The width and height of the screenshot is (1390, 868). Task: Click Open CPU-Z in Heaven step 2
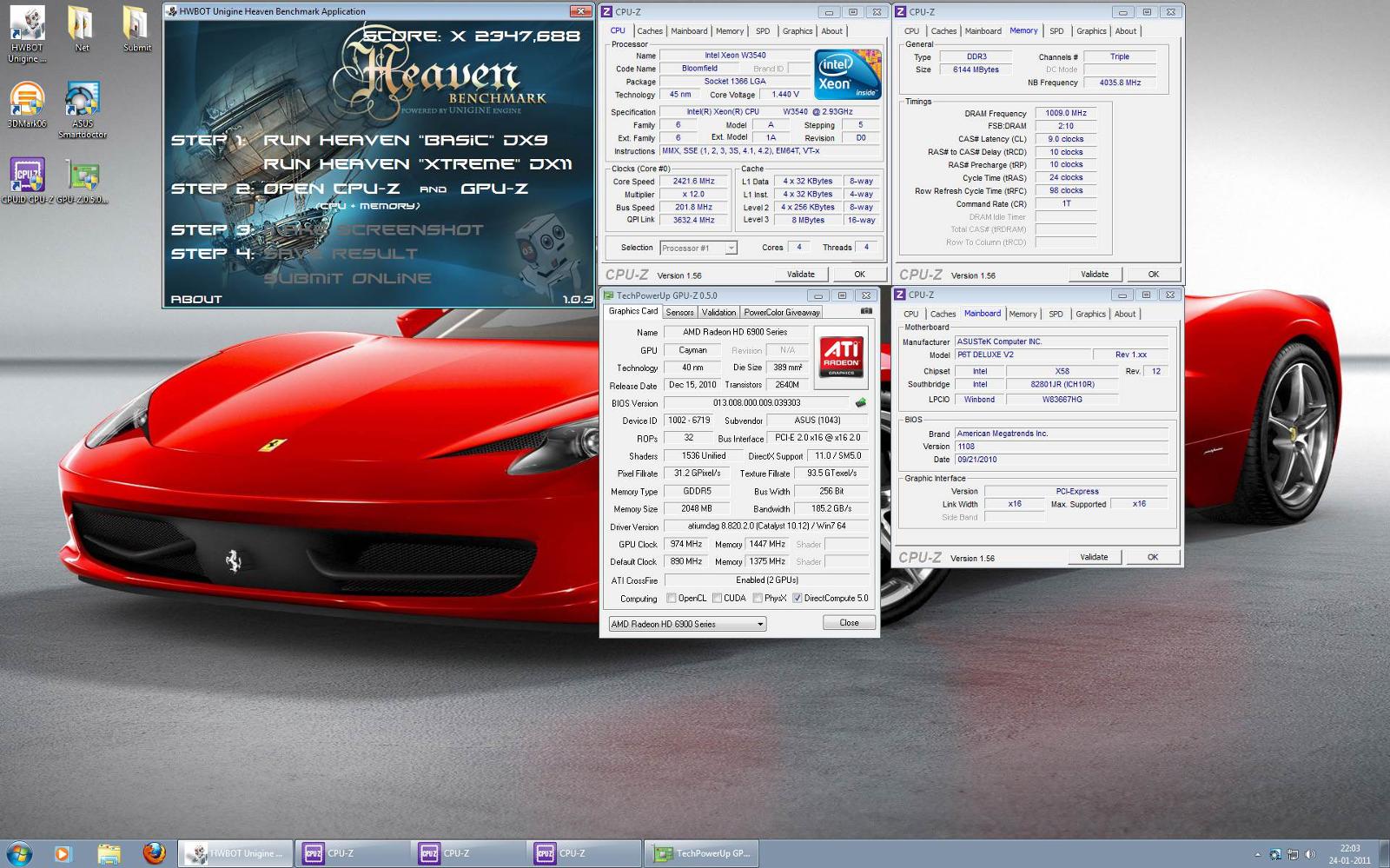click(330, 189)
